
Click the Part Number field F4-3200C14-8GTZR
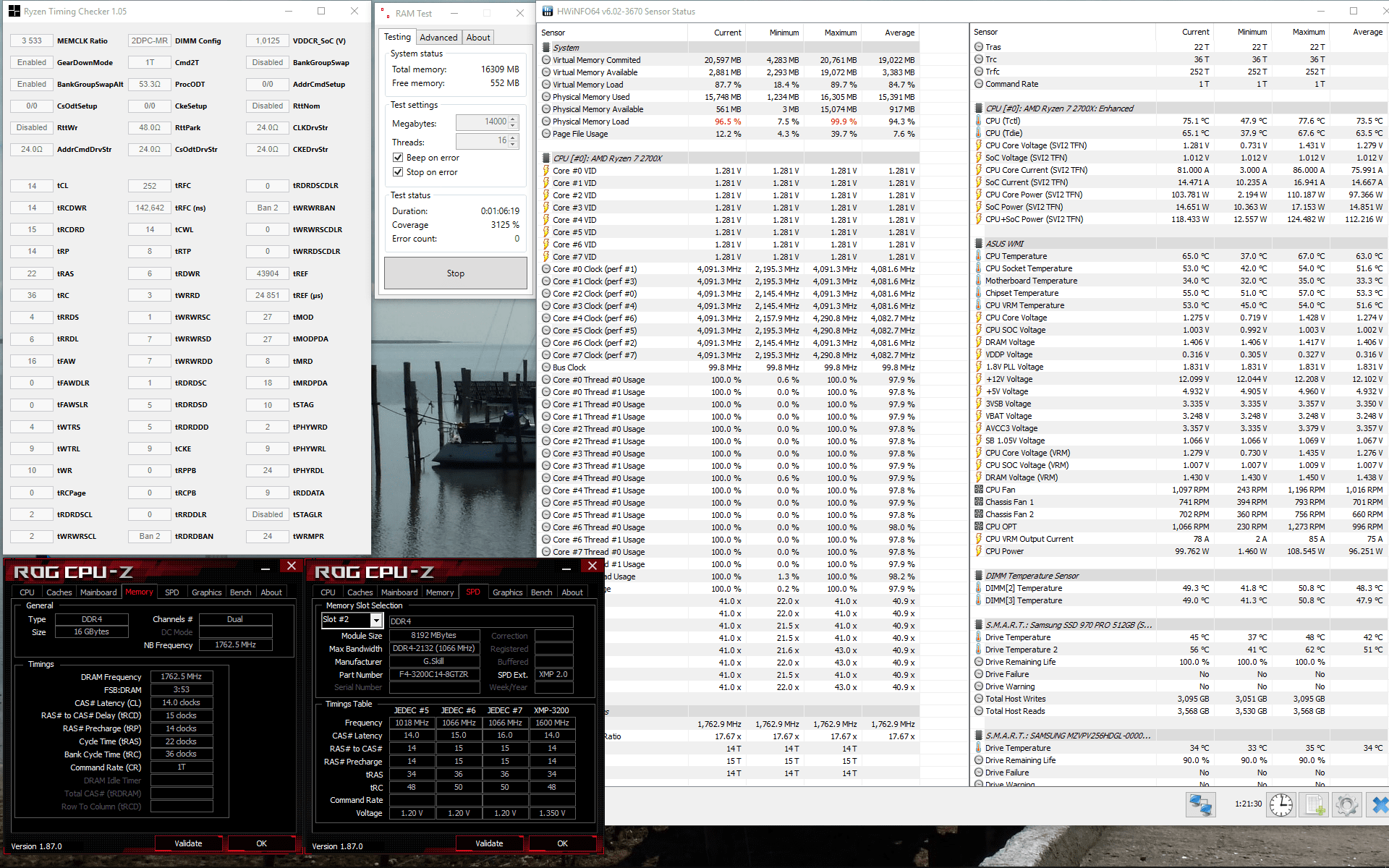tap(434, 674)
